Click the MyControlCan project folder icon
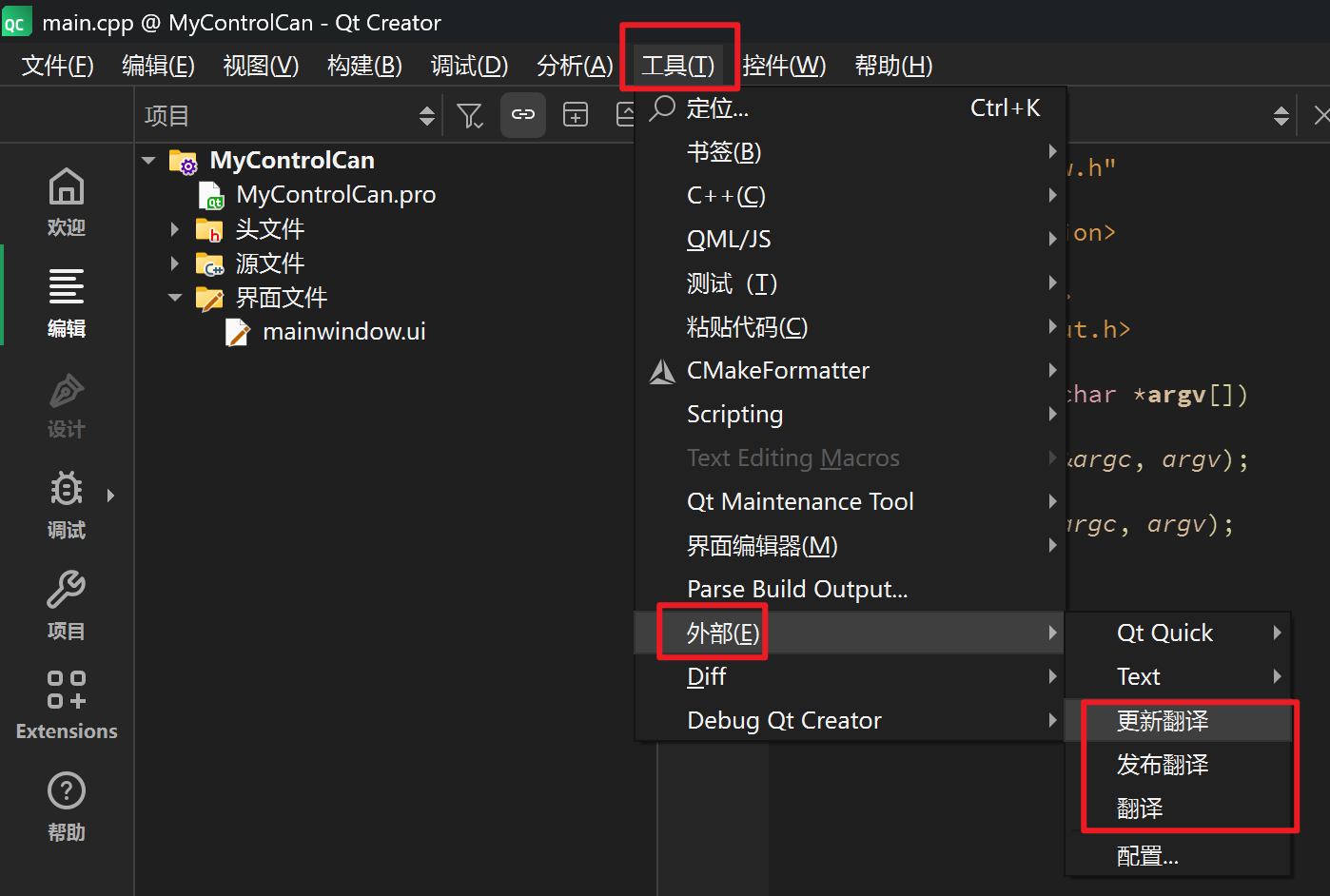This screenshot has width=1330, height=896. [x=184, y=161]
